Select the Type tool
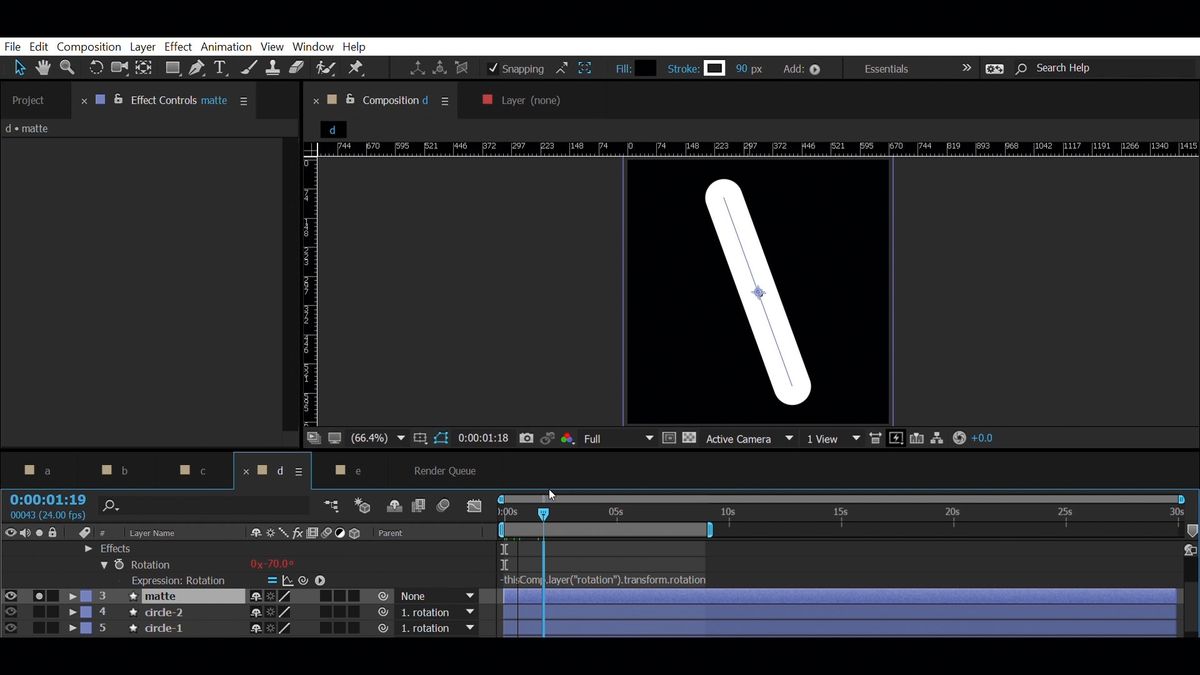 tap(220, 68)
